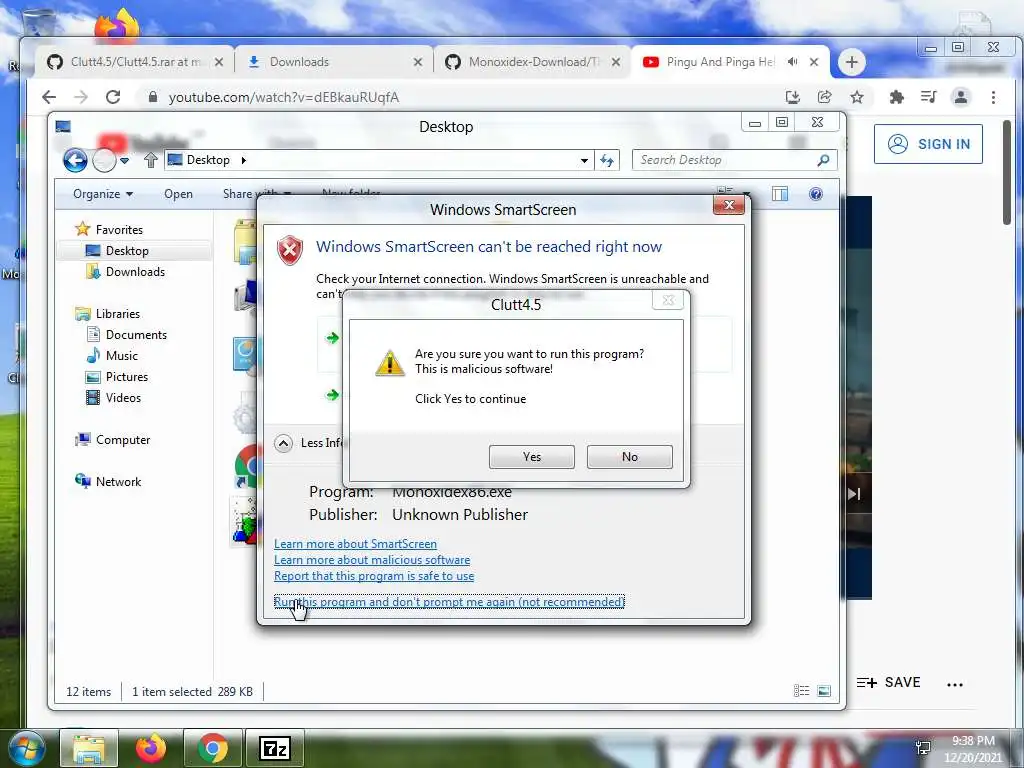The width and height of the screenshot is (1024, 768).
Task: Open Videos library in the navigation pane
Action: tap(123, 398)
